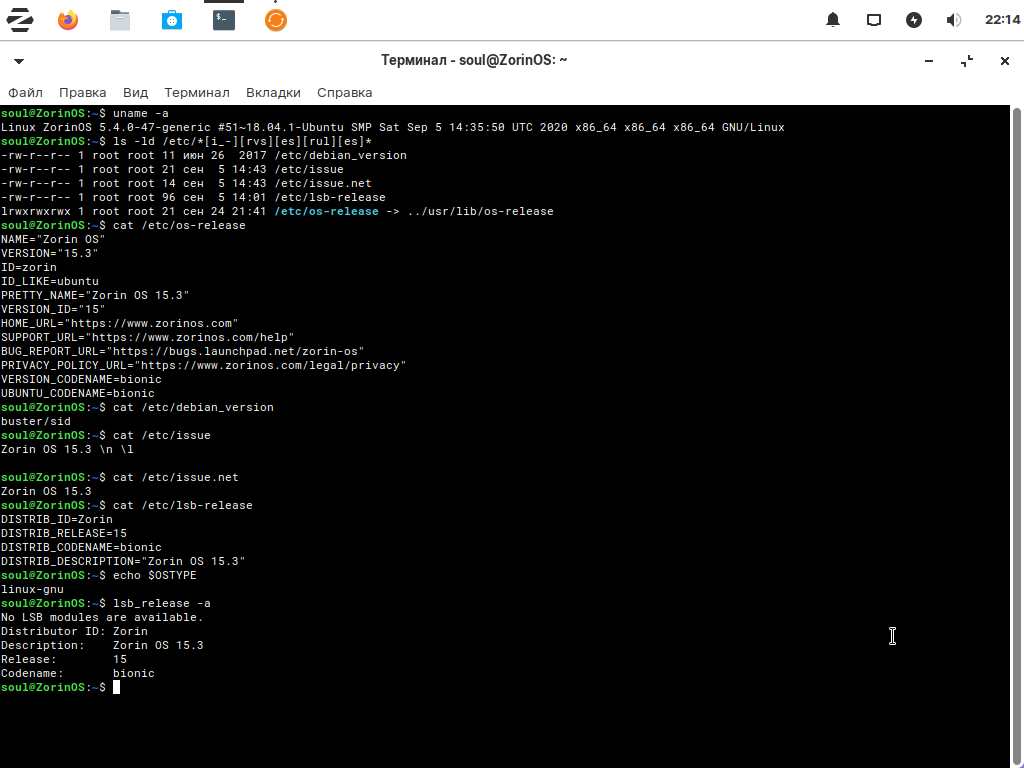Open the Файл menu
The height and width of the screenshot is (768, 1024).
(25, 93)
